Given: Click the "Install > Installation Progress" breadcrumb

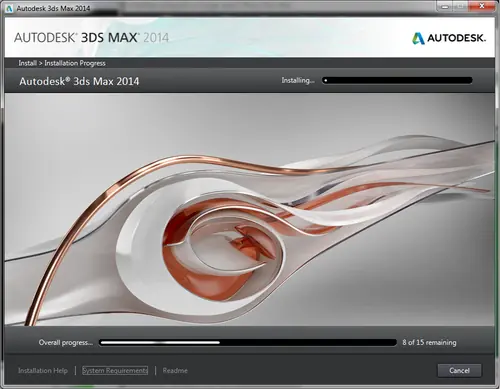Looking at the screenshot, I should tap(62, 63).
